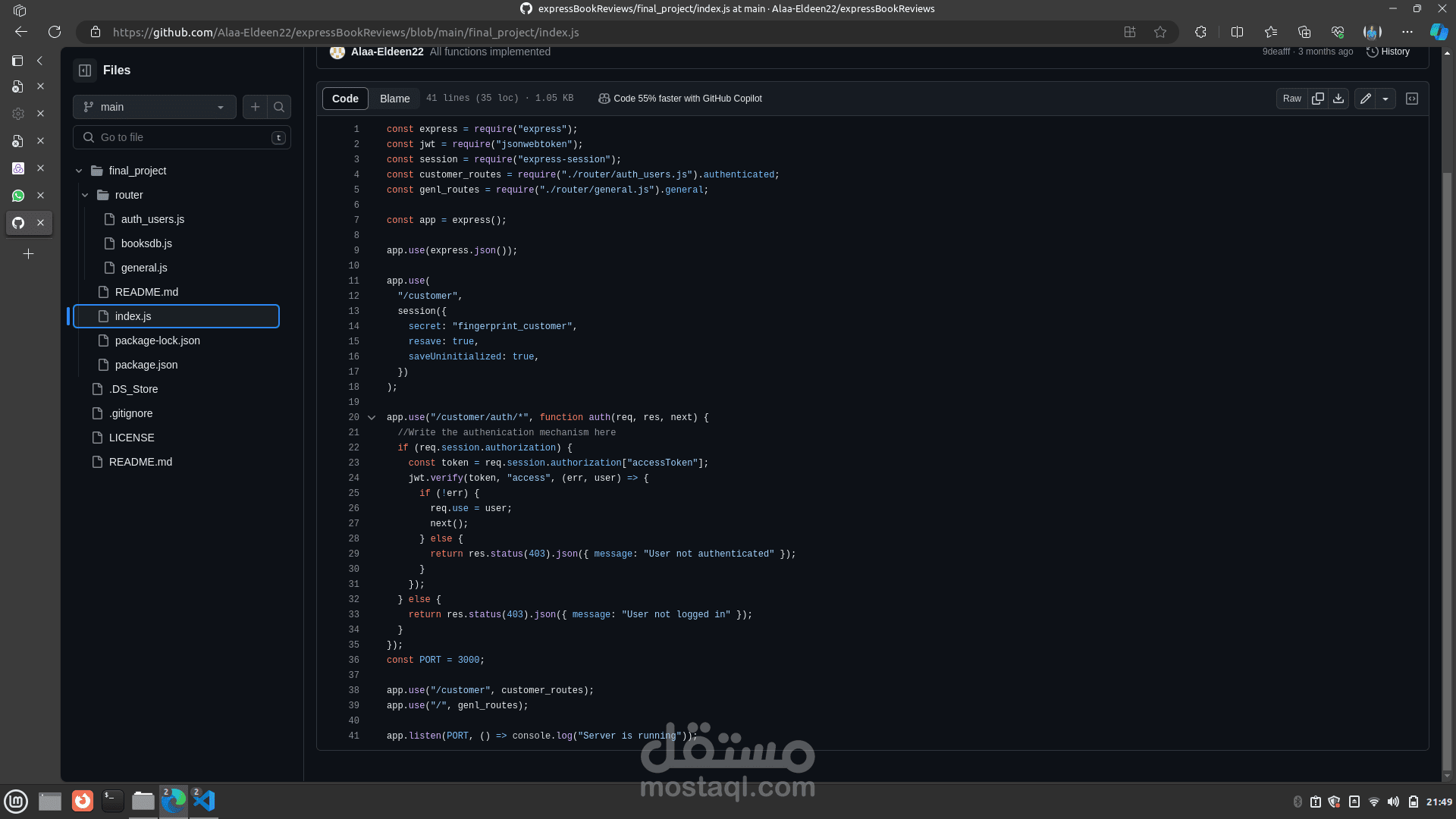Select the Code tab
The image size is (1456, 819).
[x=345, y=99]
